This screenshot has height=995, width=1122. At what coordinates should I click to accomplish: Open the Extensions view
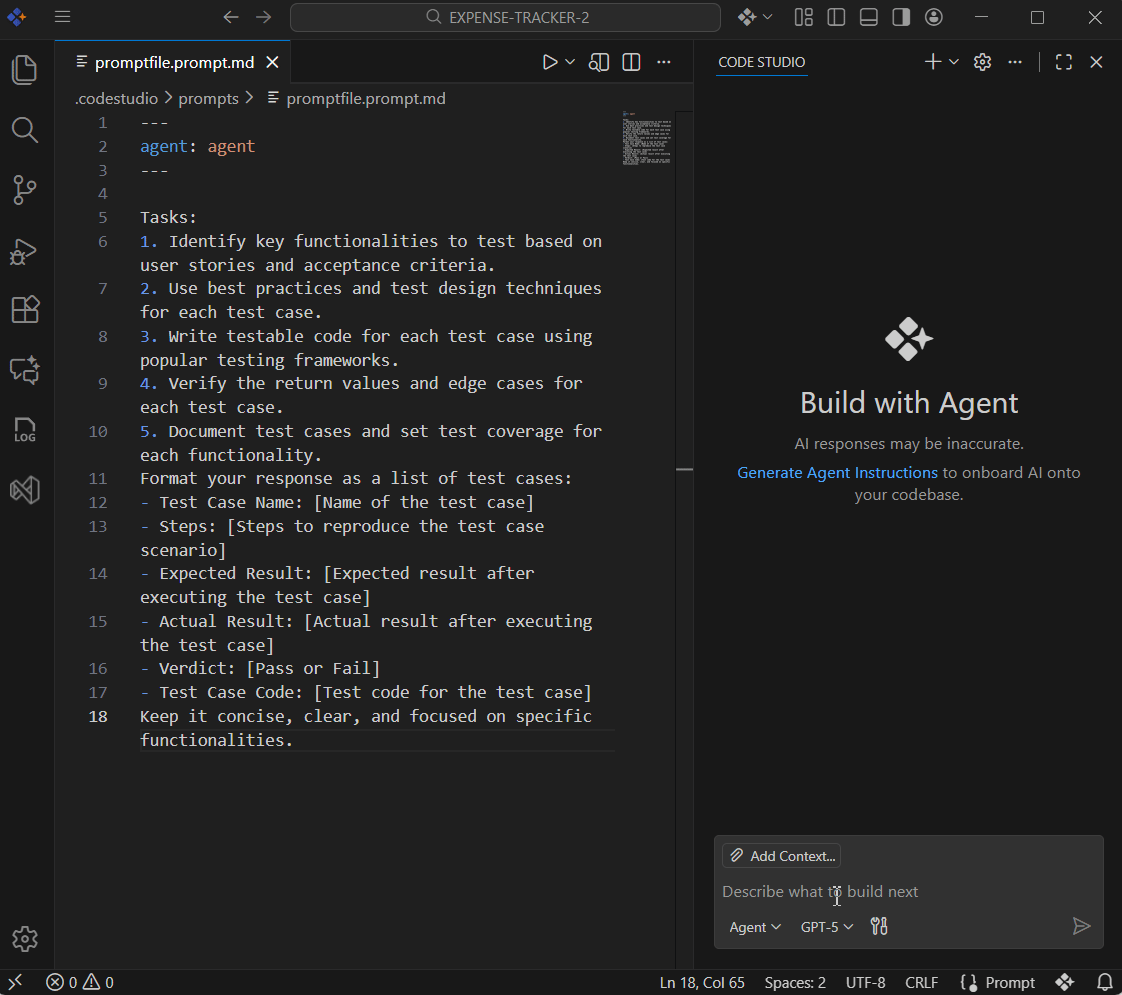pos(24,310)
